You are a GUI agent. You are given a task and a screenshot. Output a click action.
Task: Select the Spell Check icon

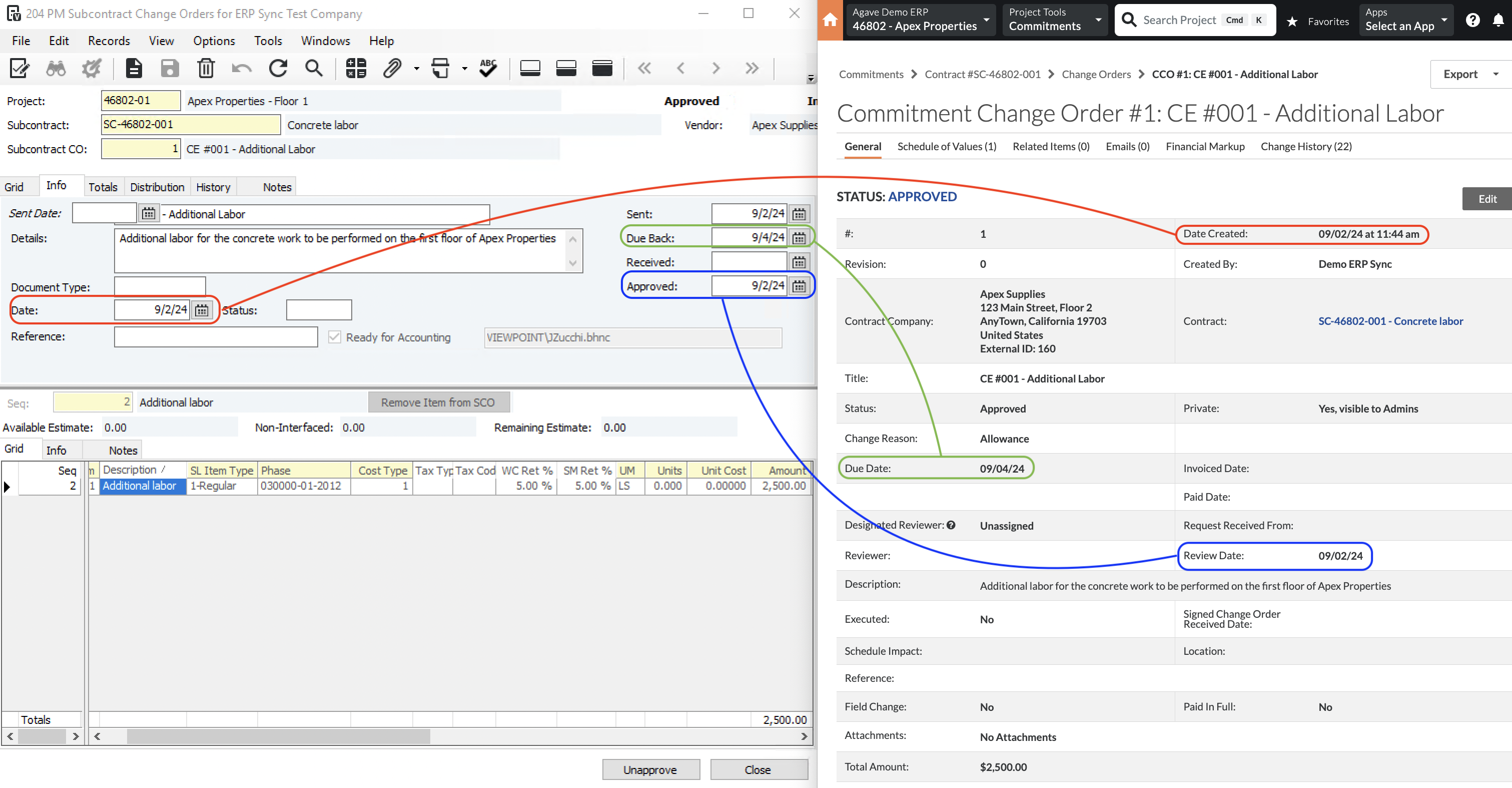coord(490,67)
